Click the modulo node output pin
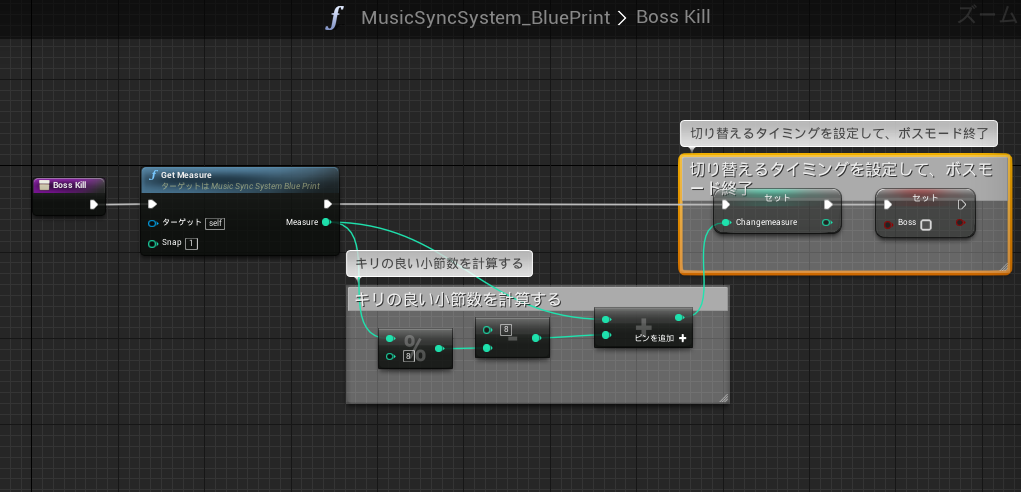Image resolution: width=1021 pixels, height=492 pixels. pyautogui.click(x=440, y=348)
